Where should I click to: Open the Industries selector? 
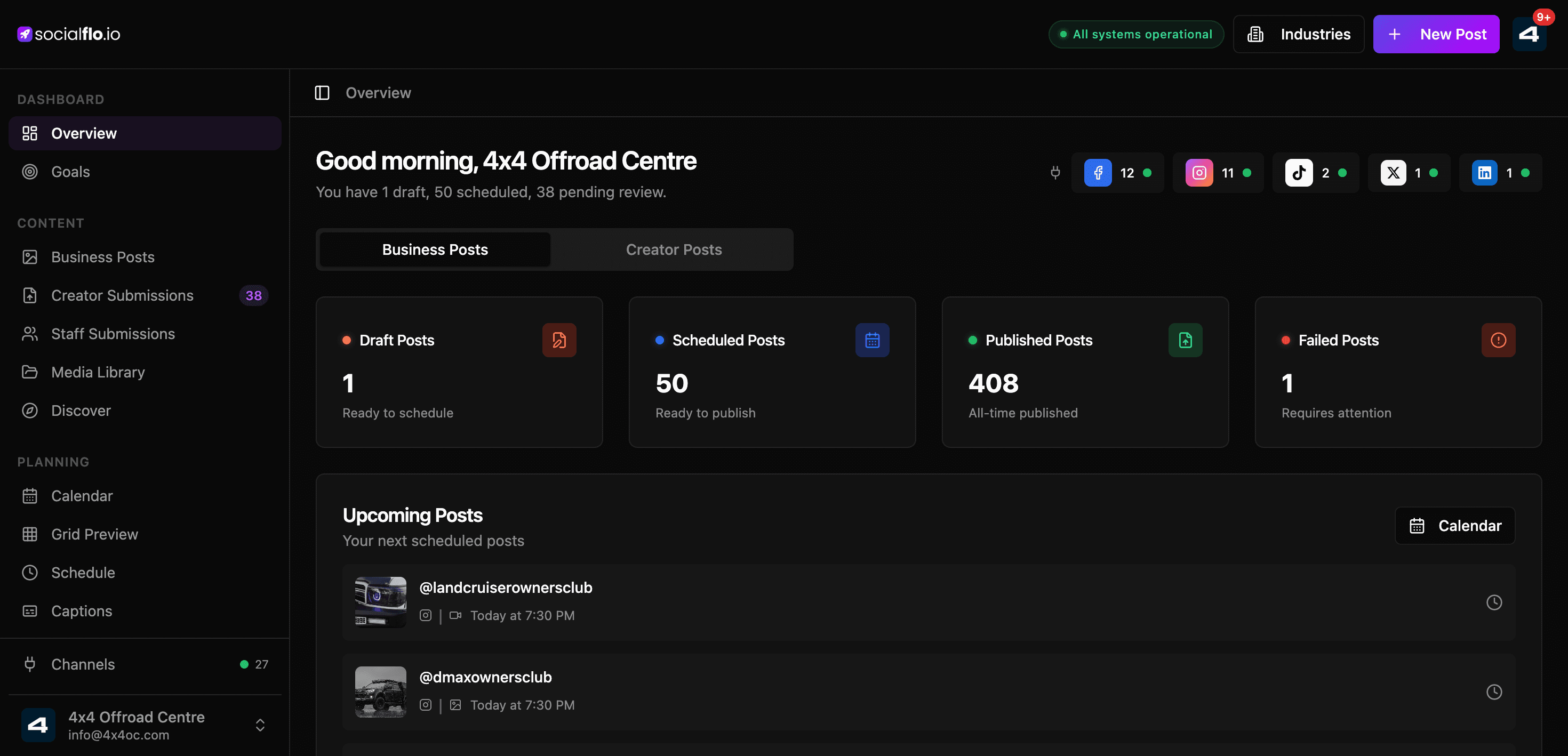pos(1298,34)
